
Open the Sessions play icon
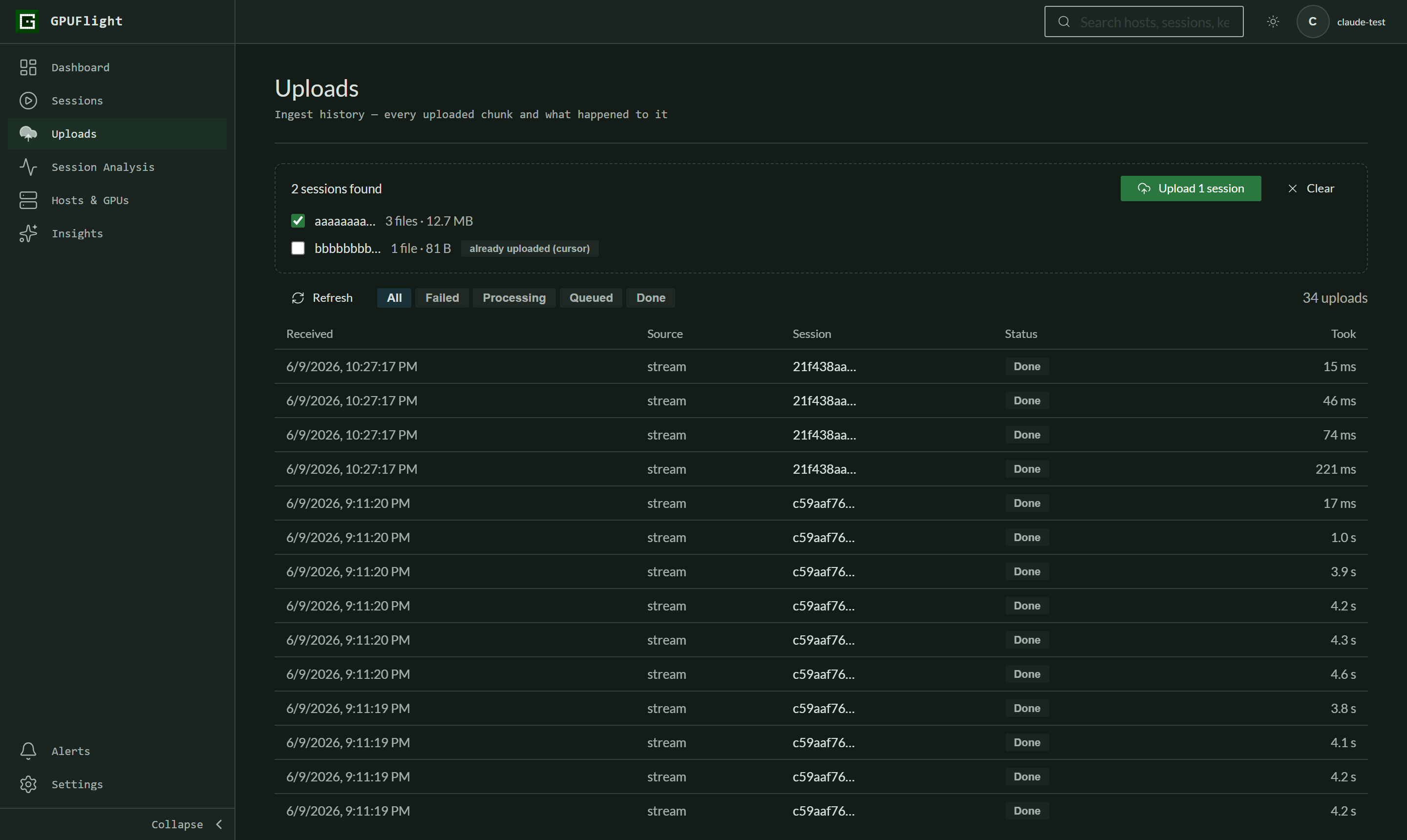click(28, 101)
